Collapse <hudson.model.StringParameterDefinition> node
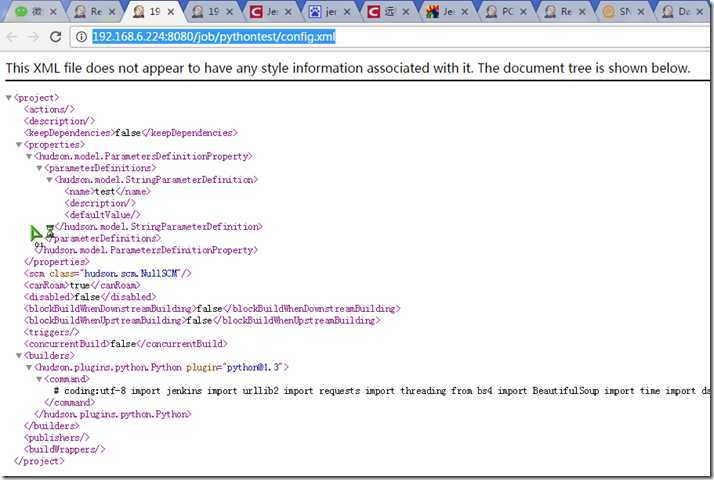This screenshot has width=714, height=480. [49, 180]
